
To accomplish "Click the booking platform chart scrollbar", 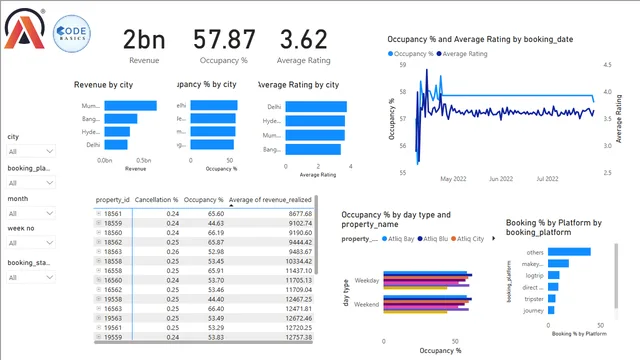I will point(616,276).
